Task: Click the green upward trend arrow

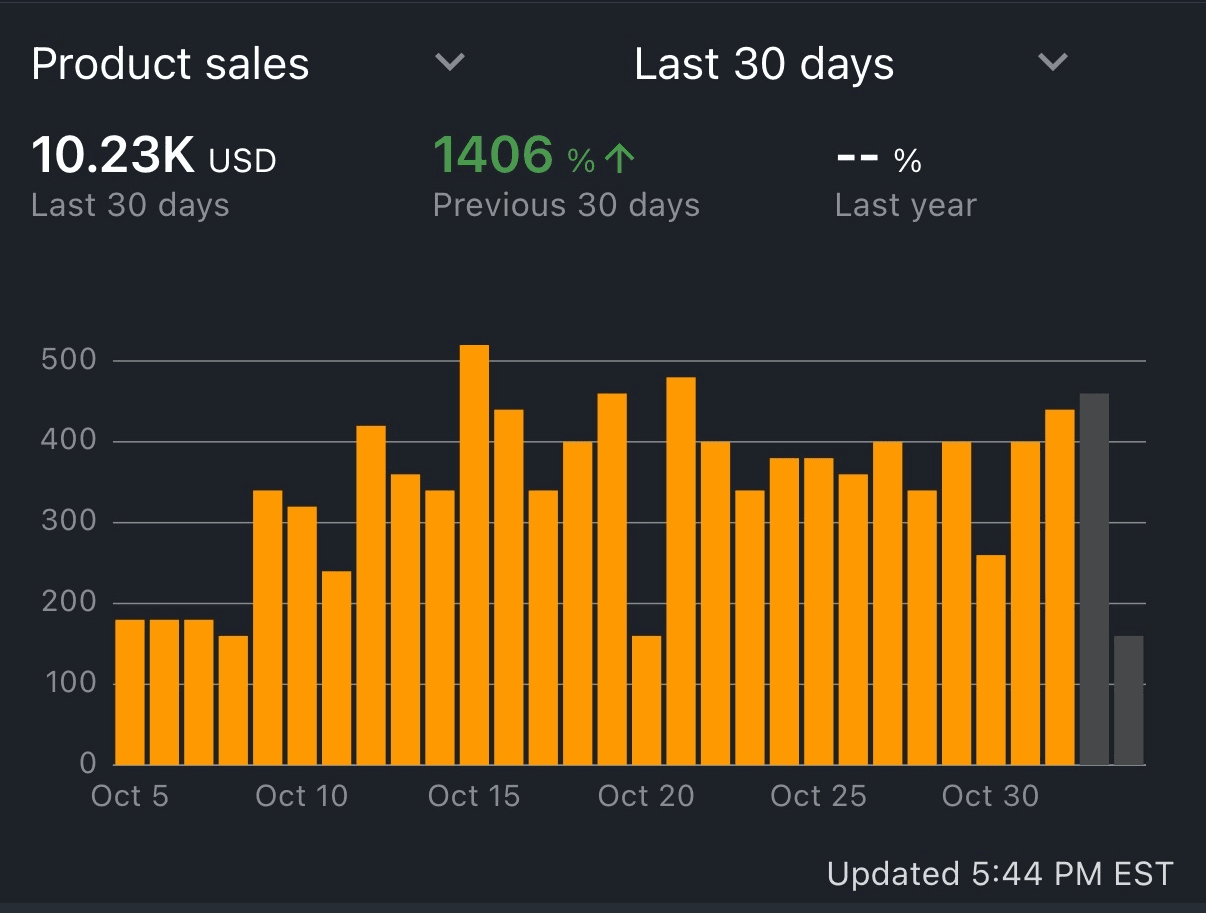Action: point(620,158)
